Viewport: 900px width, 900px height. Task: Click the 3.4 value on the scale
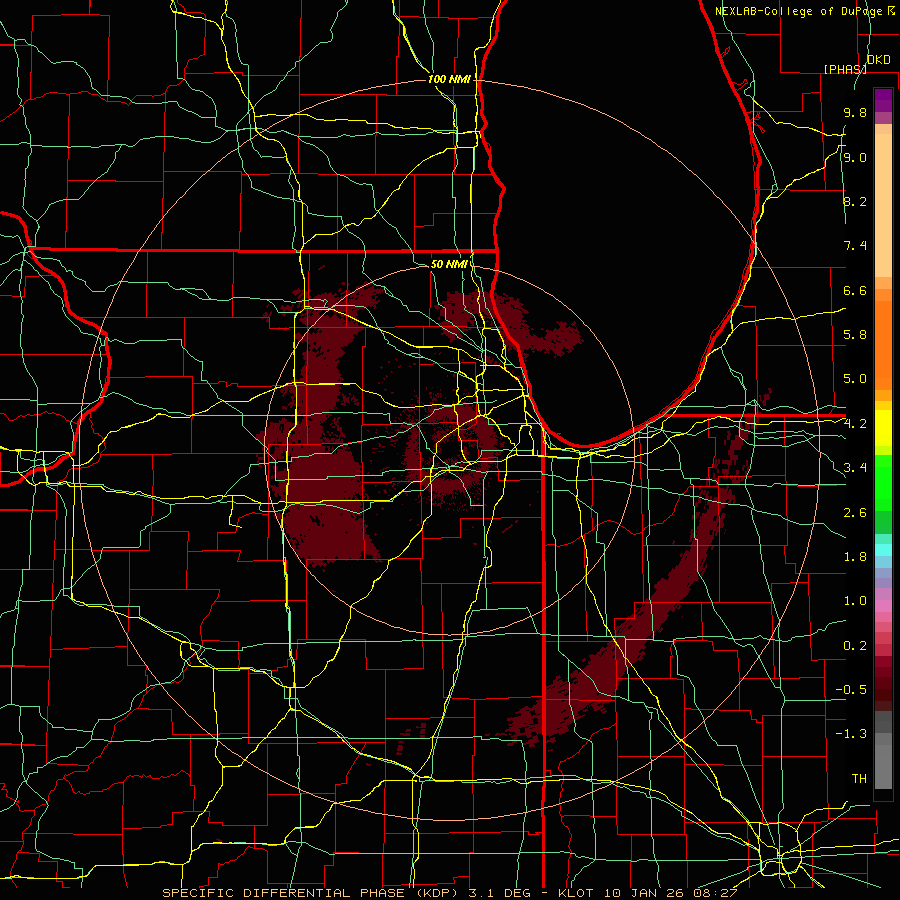855,468
